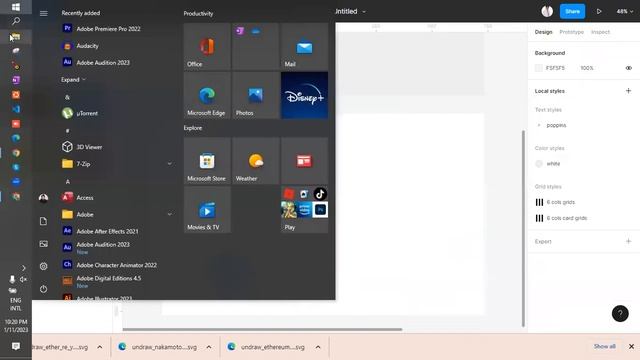Viewport: 640px width, 360px height.
Task: Open the undraw_ethereum svg download
Action: click(x=267, y=347)
